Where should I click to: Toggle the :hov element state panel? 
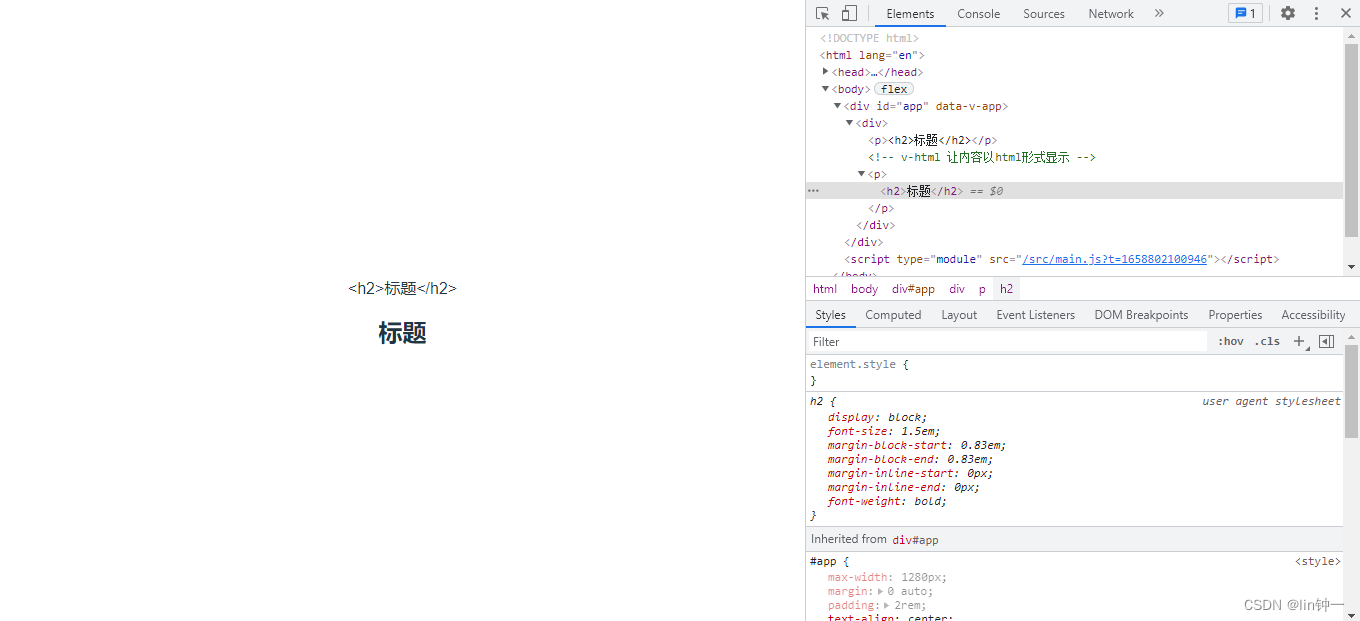1230,341
